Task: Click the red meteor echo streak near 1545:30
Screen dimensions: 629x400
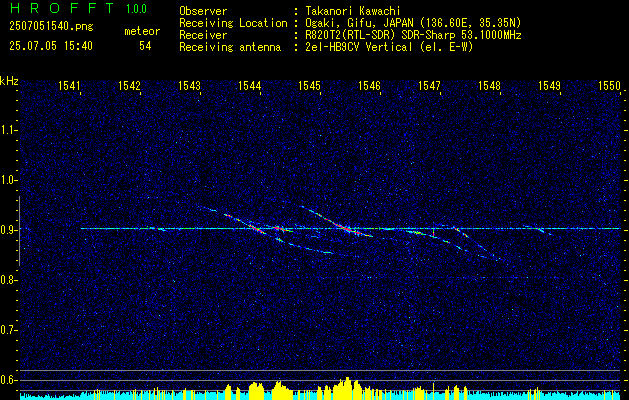Action: point(345,228)
